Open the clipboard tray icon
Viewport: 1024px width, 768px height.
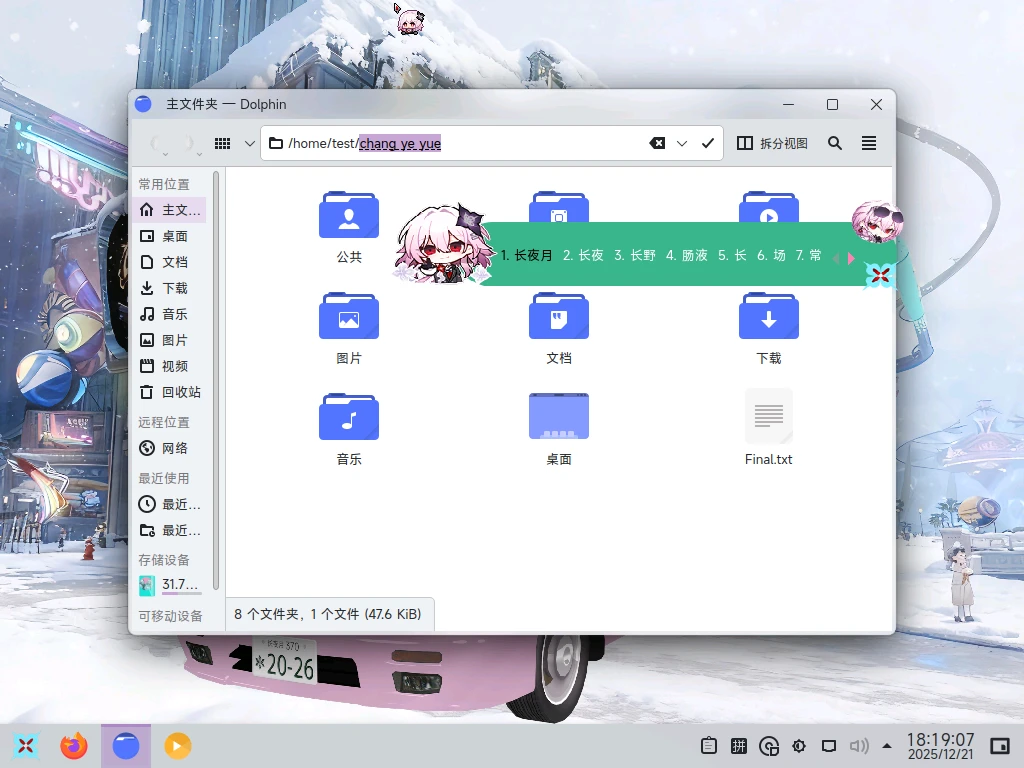tap(709, 745)
